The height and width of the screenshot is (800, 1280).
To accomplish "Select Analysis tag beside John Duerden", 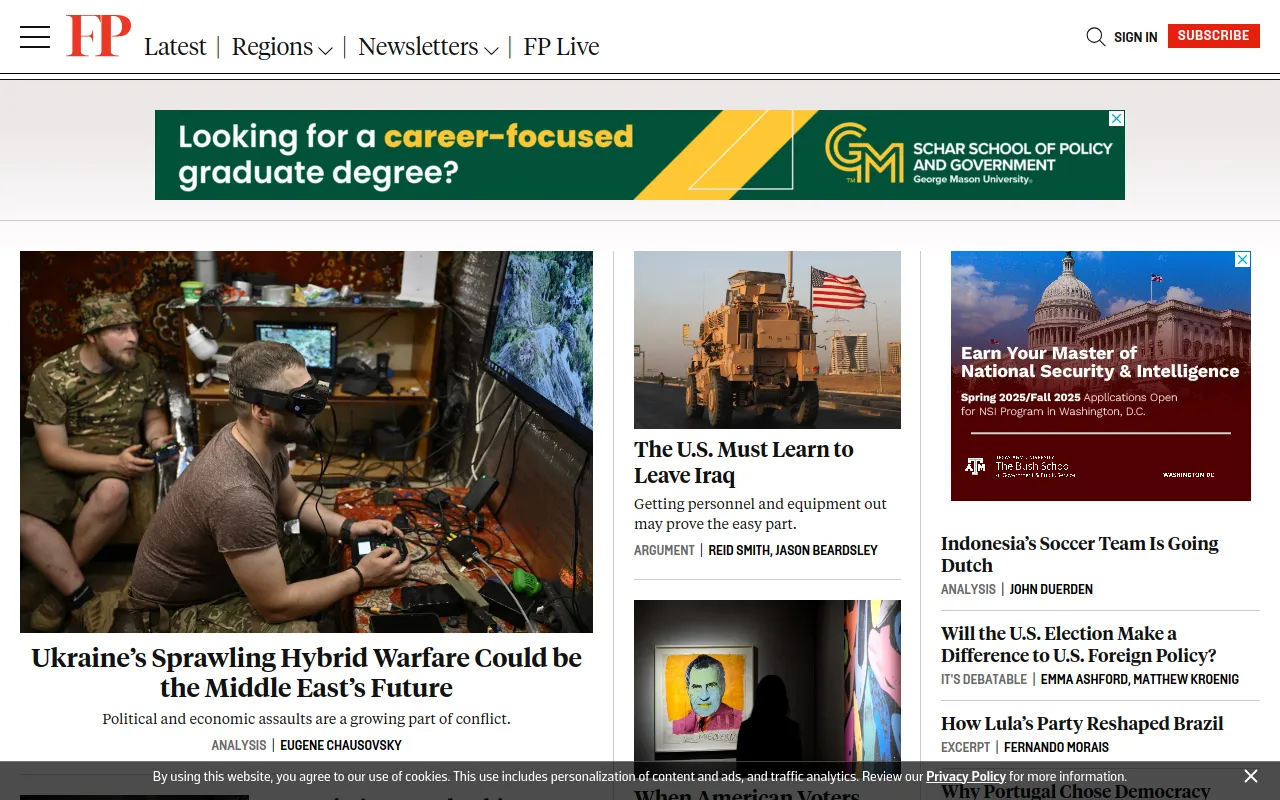I will tap(968, 589).
